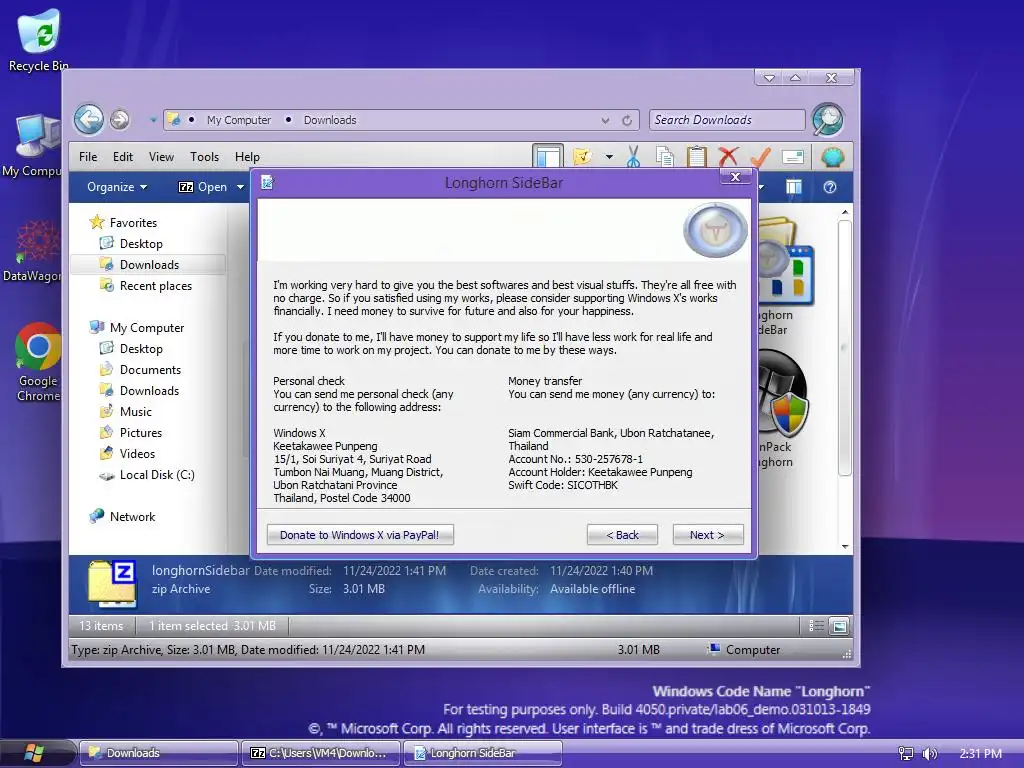
Task: Click the Longhorn SideBar title bar icon
Action: click(x=267, y=182)
